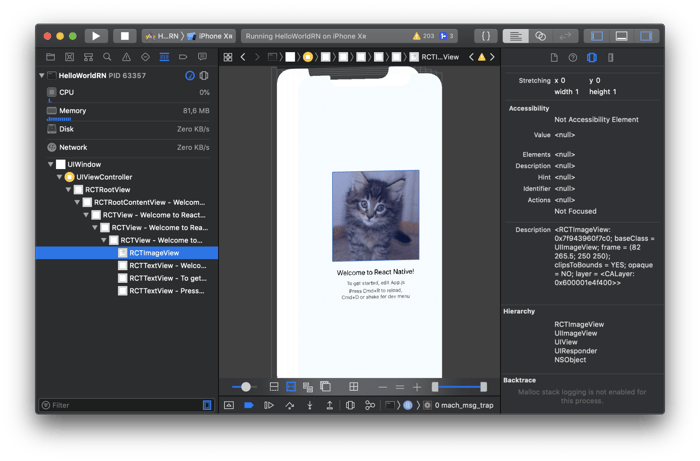Click the yellow warning count indicator
This screenshot has height=461, width=700.
[x=422, y=36]
